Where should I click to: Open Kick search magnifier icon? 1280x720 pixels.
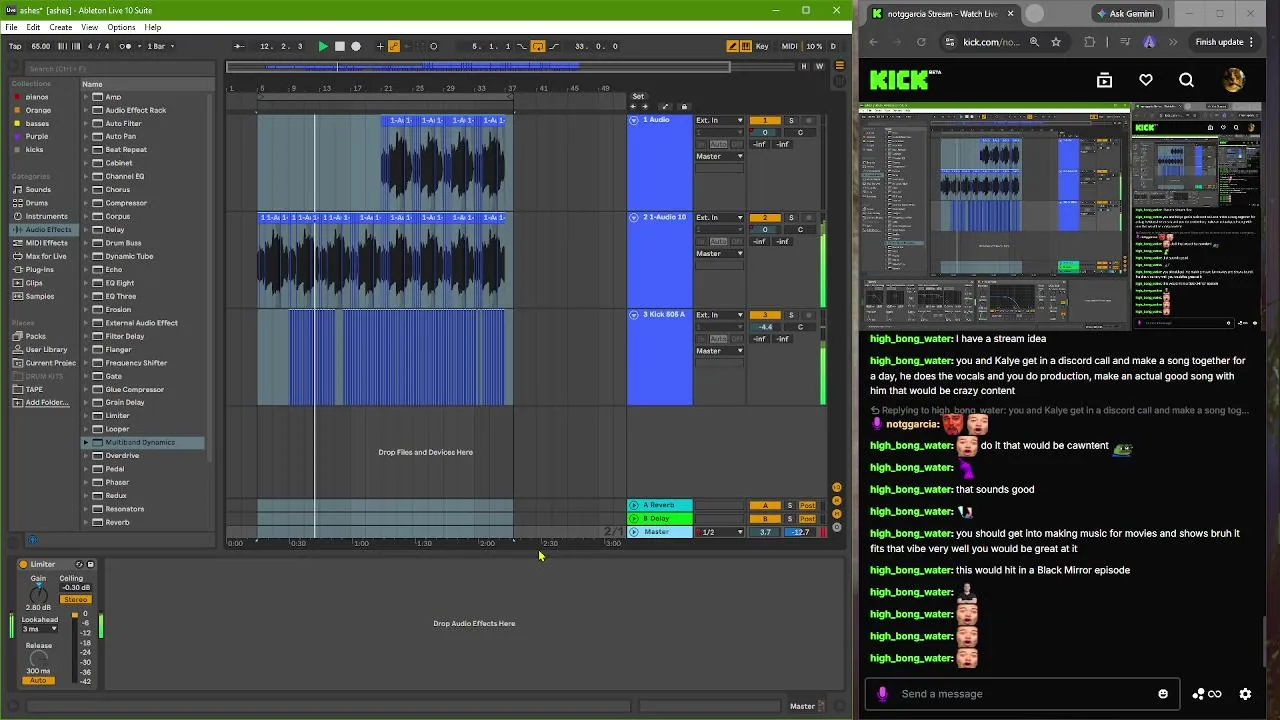tap(1186, 80)
